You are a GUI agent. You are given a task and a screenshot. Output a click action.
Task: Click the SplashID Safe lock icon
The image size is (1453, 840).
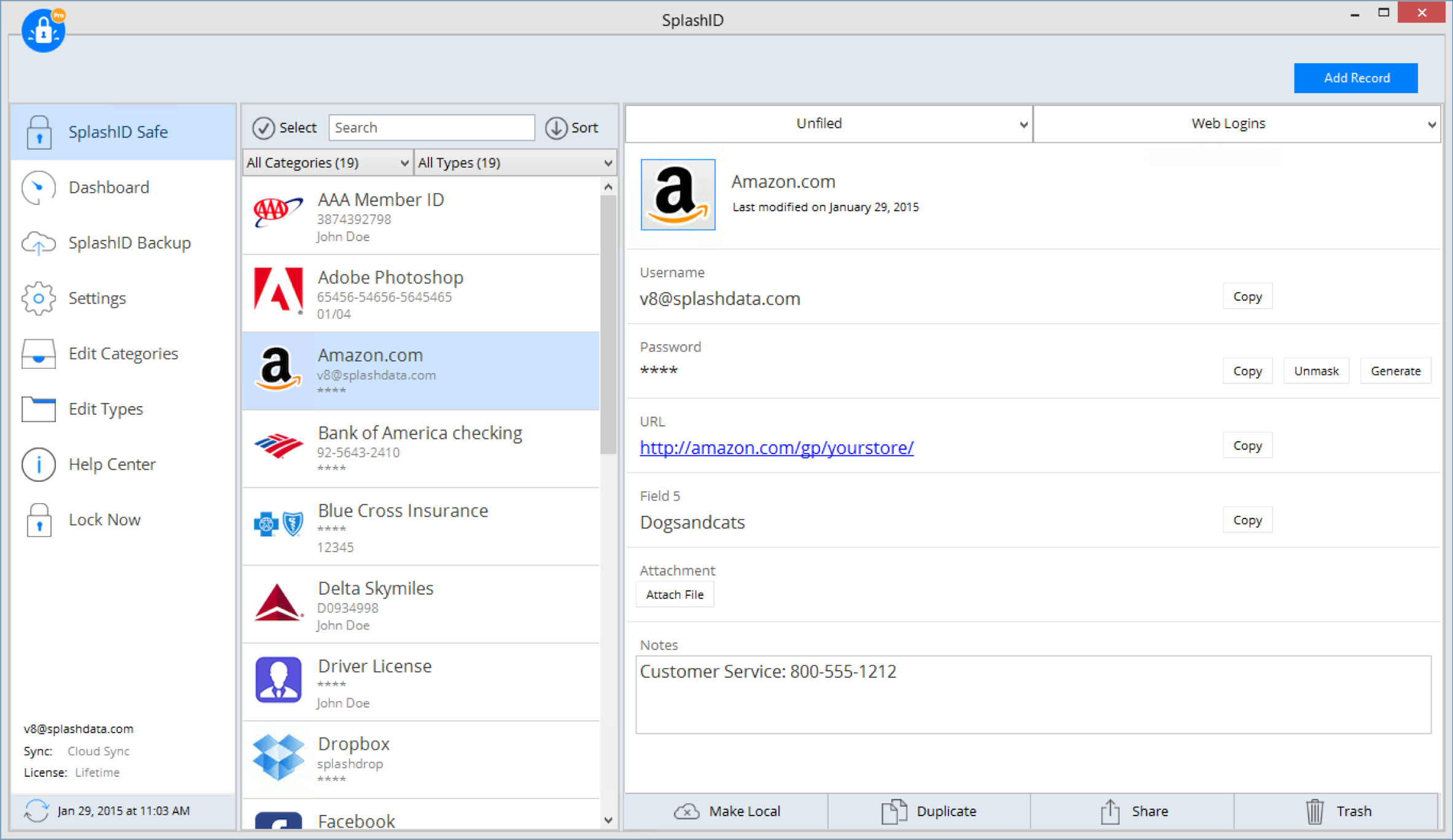35,131
